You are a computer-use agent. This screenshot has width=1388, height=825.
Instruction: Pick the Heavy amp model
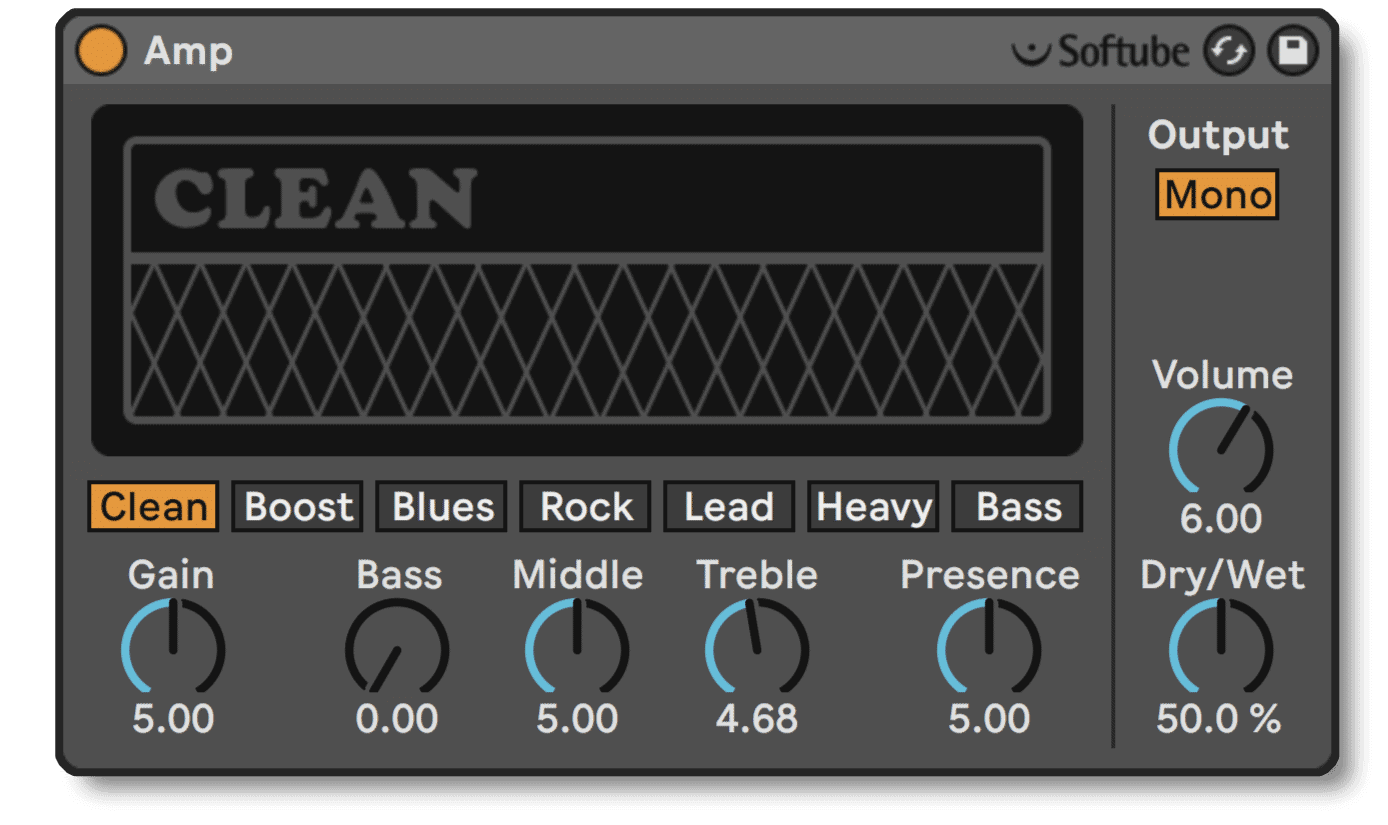873,507
